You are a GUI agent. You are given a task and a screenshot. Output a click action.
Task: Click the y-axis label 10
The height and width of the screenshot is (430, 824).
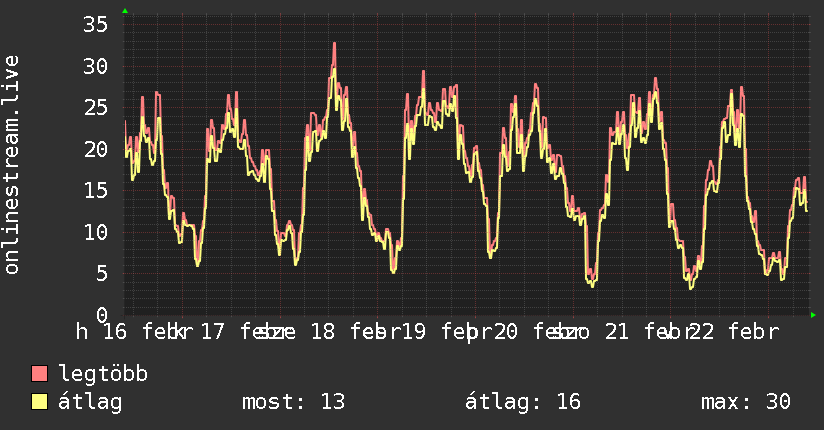[95, 232]
